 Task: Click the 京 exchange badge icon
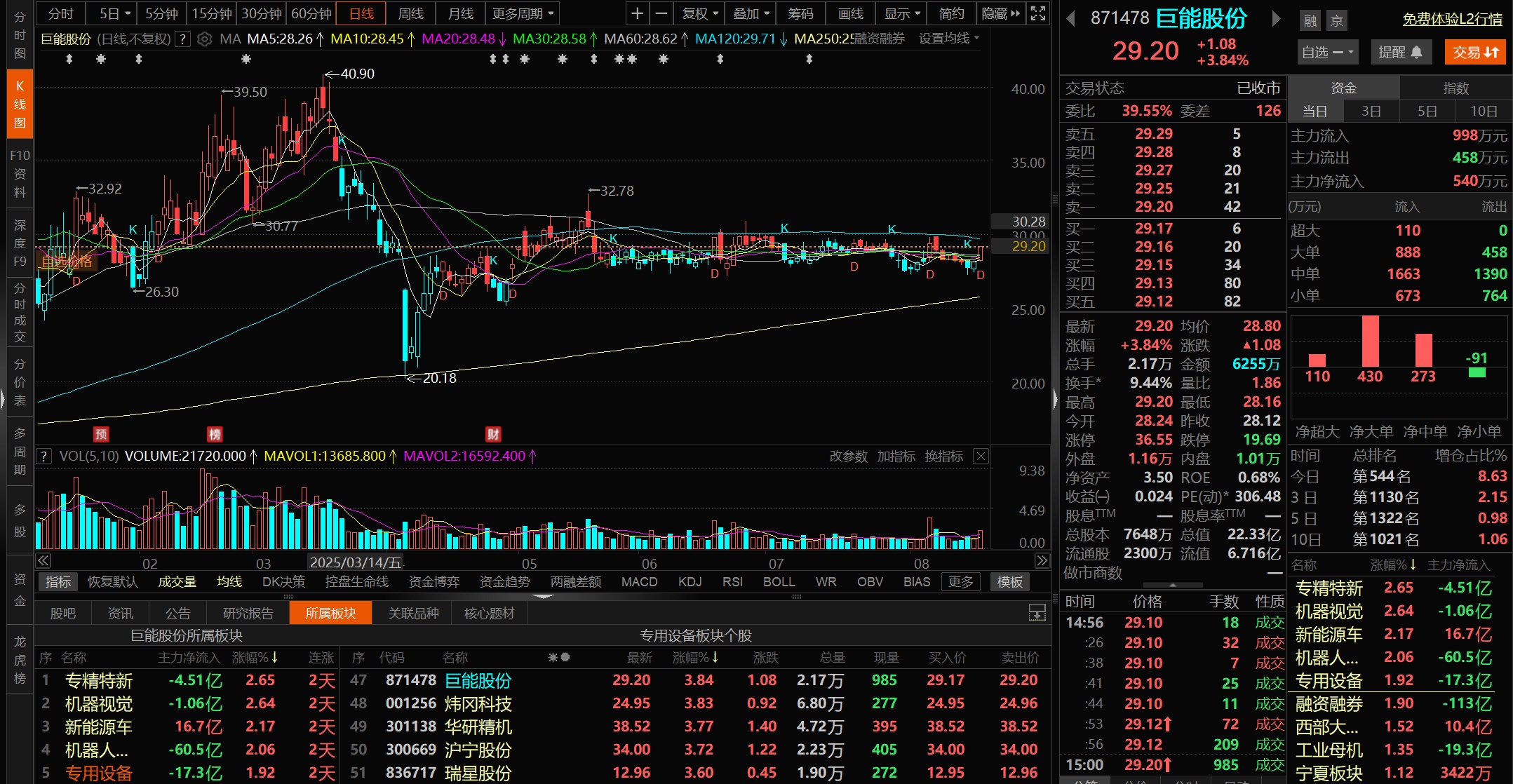tap(1336, 20)
